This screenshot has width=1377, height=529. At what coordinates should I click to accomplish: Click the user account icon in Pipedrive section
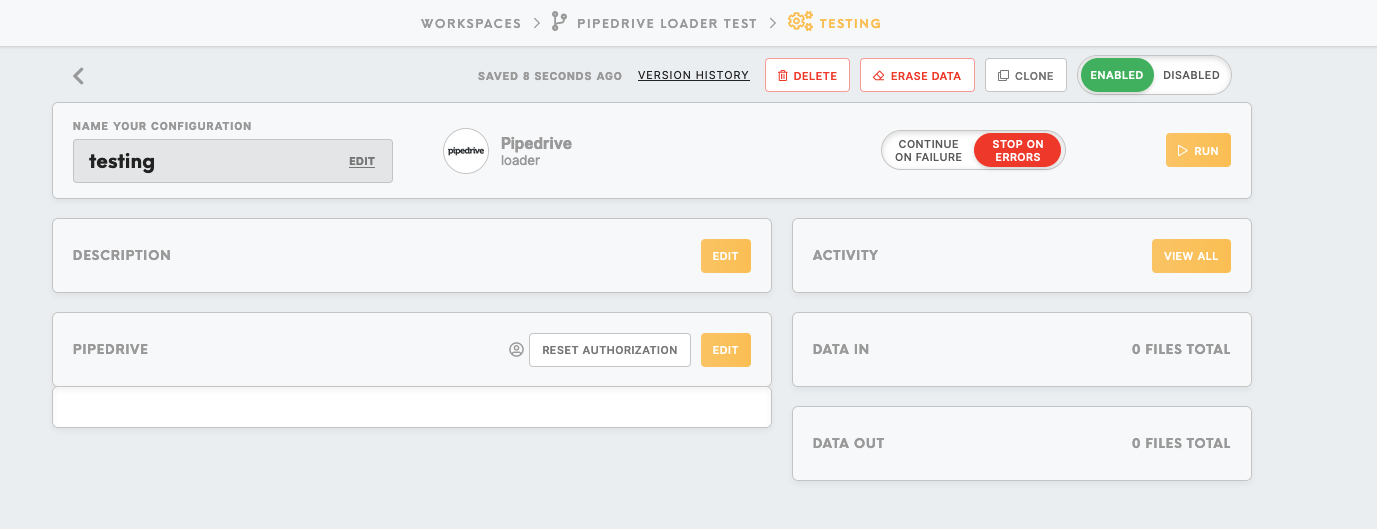pyautogui.click(x=516, y=350)
